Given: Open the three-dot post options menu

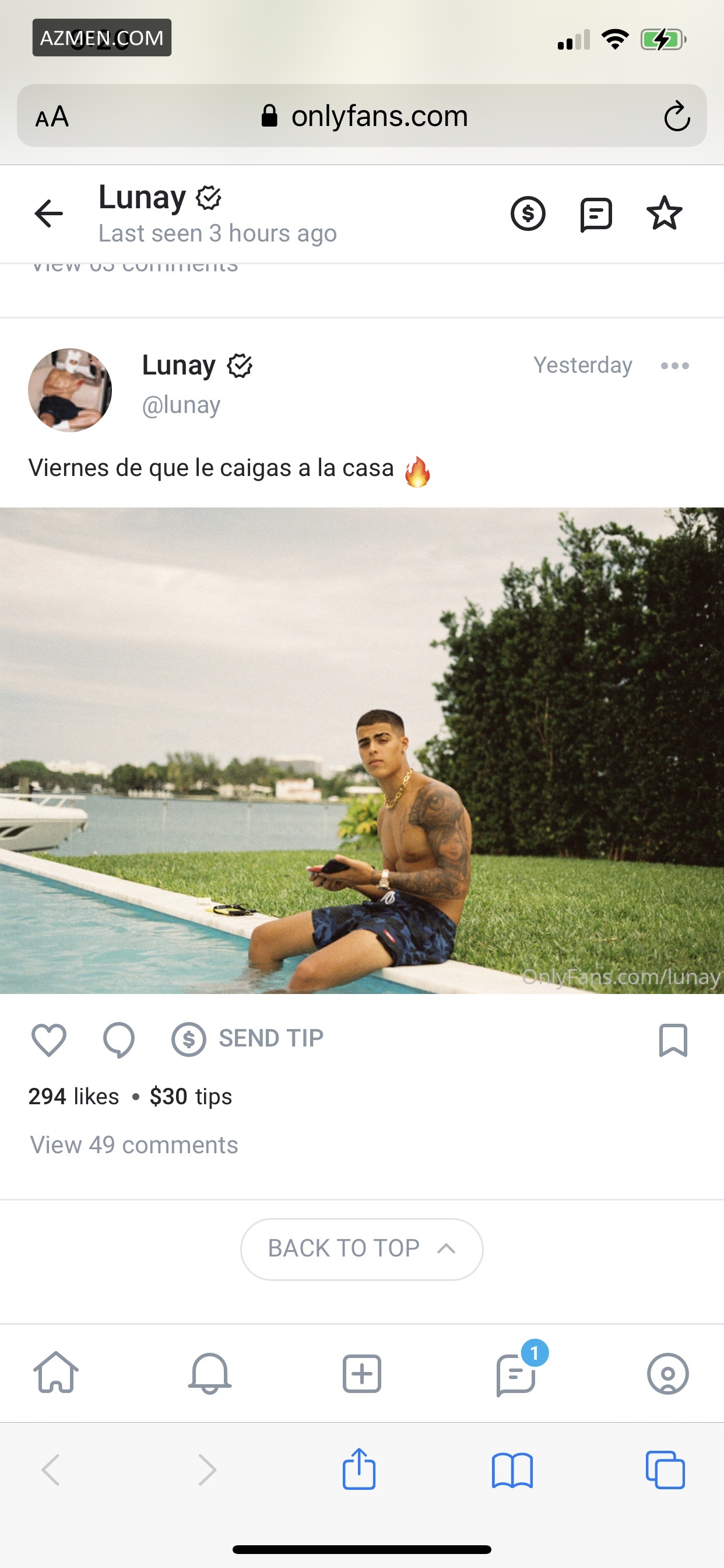Looking at the screenshot, I should (x=674, y=366).
